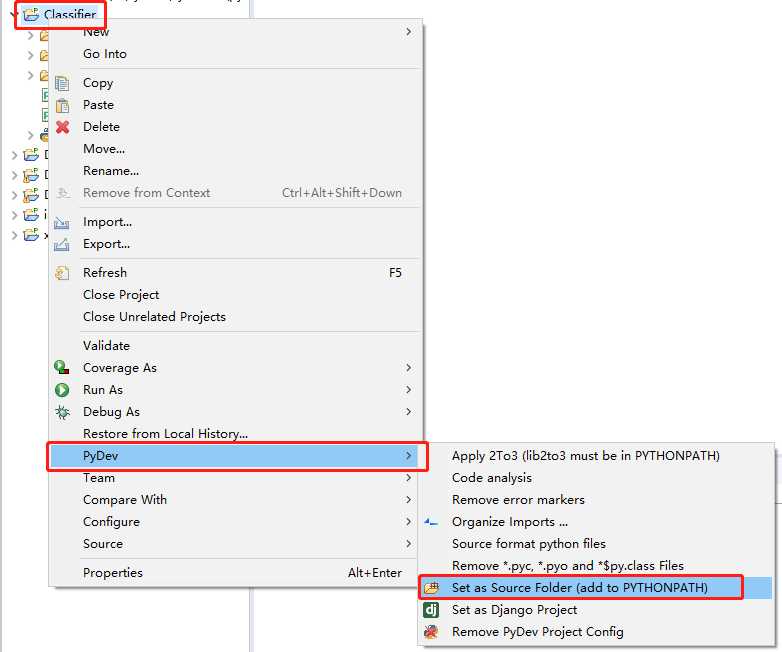Click the Django dj icon
Viewport: 782px width, 652px height.
pyautogui.click(x=431, y=610)
